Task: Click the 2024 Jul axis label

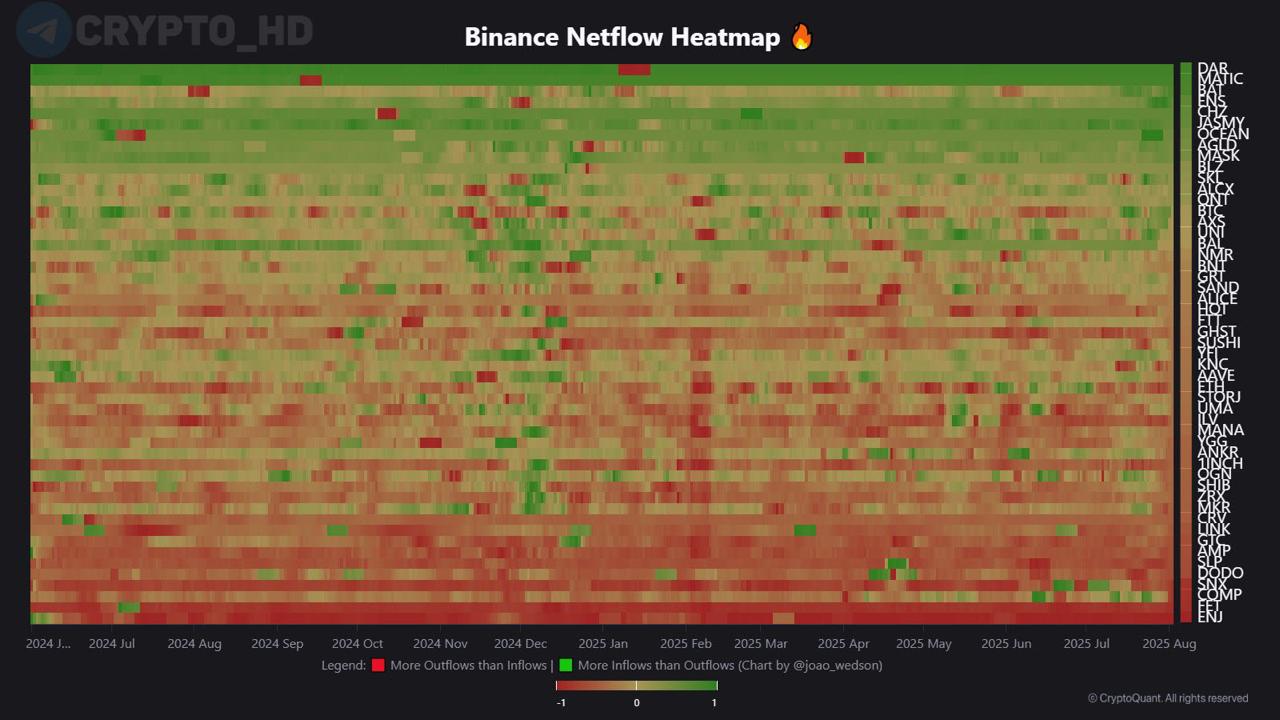Action: 112,644
